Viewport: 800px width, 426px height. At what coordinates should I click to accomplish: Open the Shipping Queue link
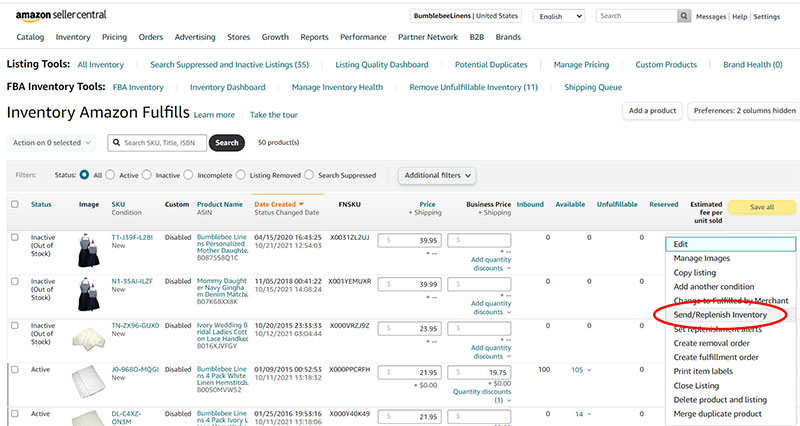tap(593, 87)
